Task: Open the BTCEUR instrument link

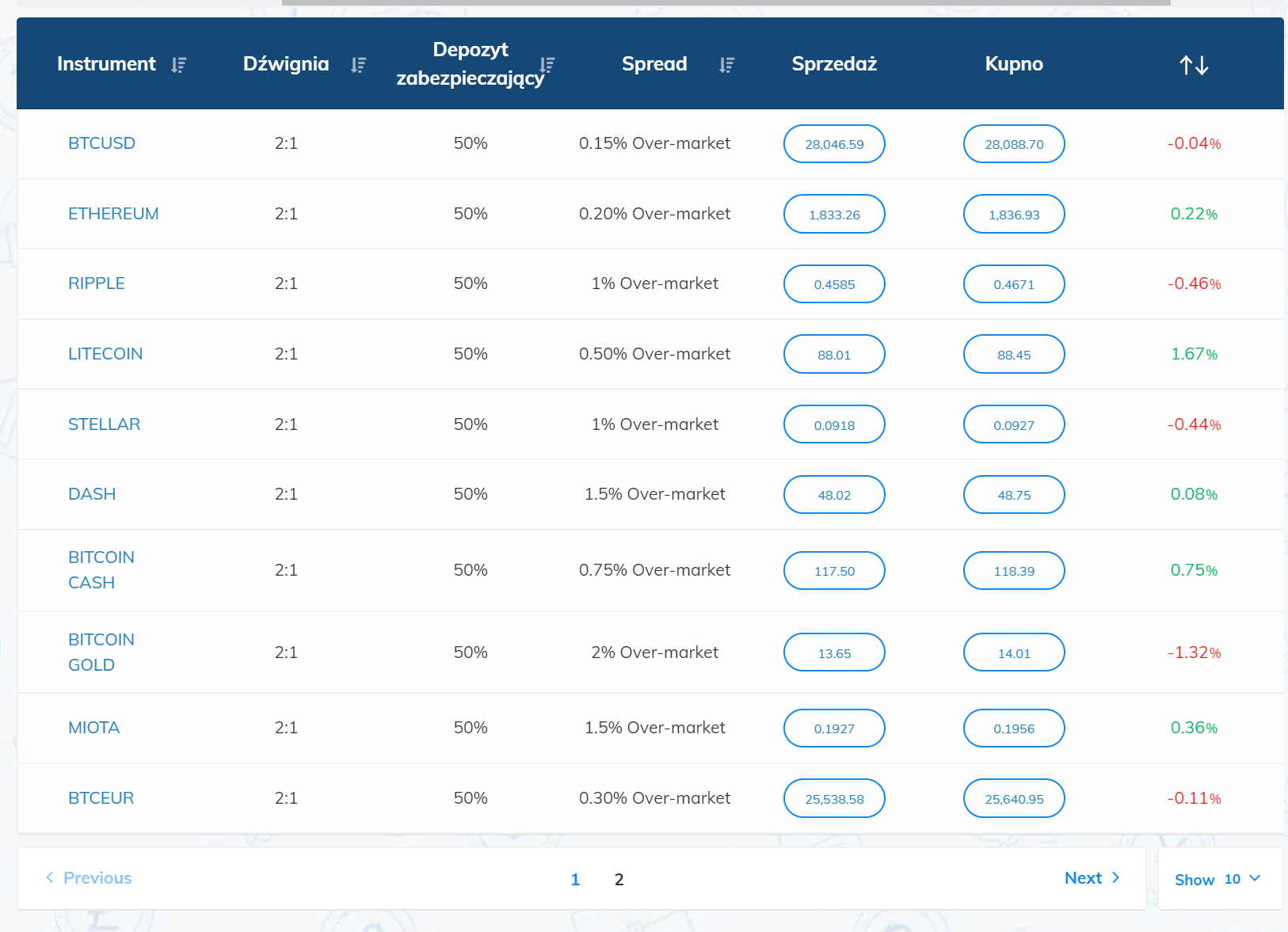Action: (101, 798)
